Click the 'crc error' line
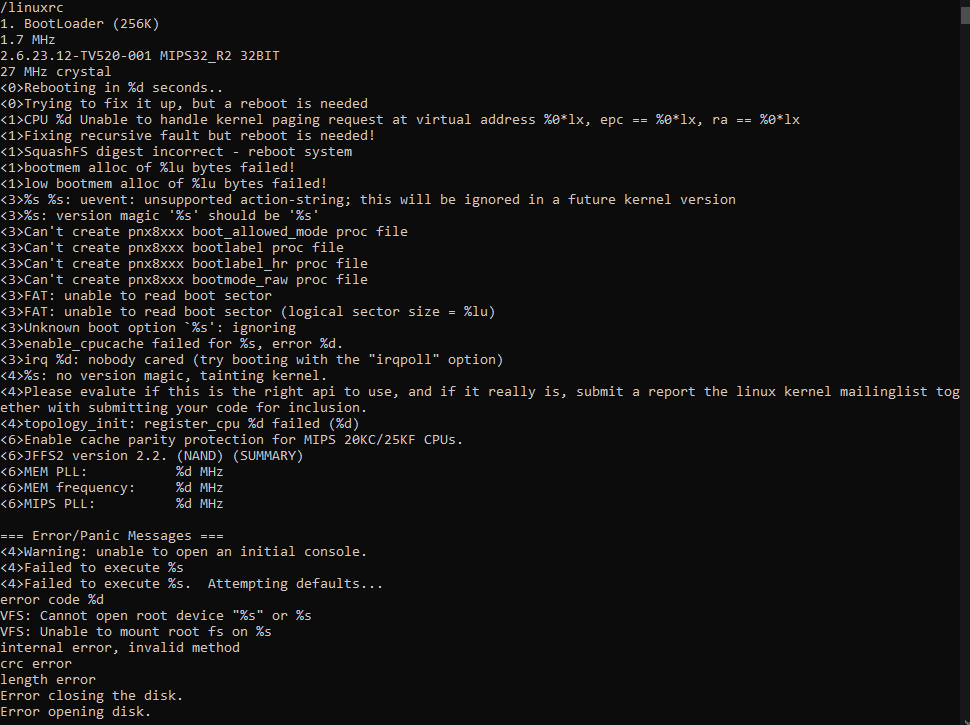Viewport: 970px width, 725px height. (36, 664)
